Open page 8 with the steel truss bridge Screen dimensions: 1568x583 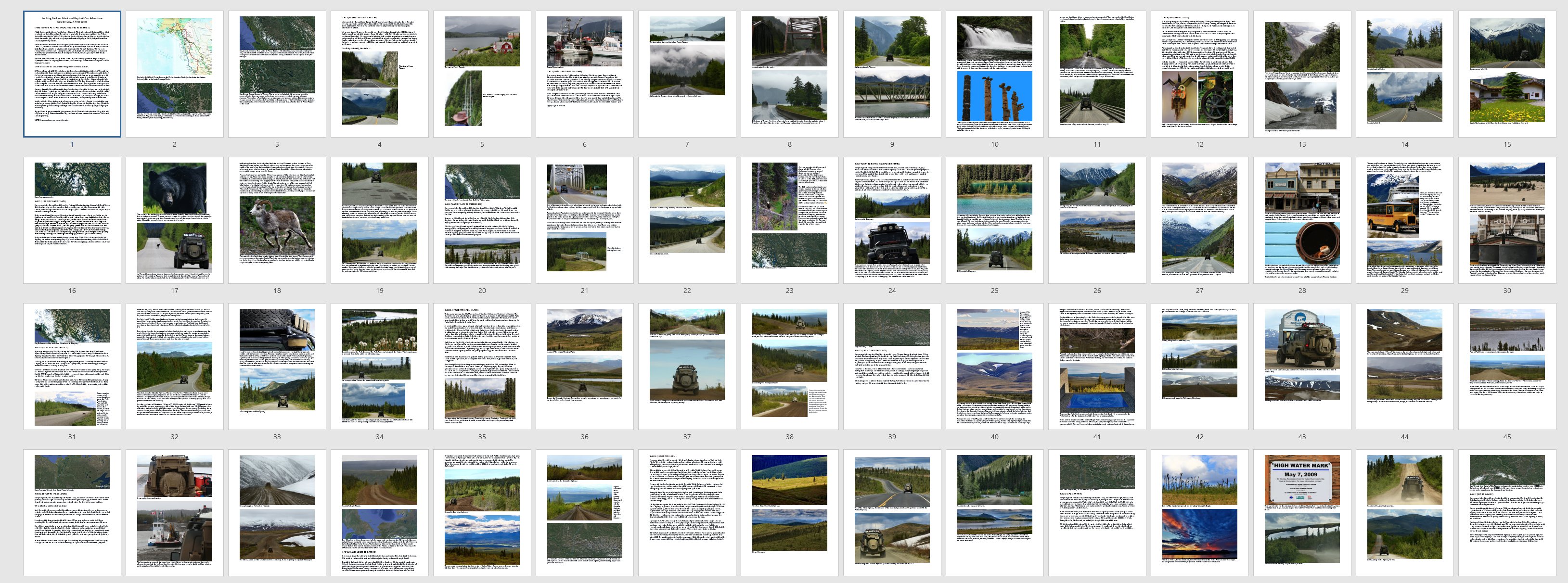point(789,74)
